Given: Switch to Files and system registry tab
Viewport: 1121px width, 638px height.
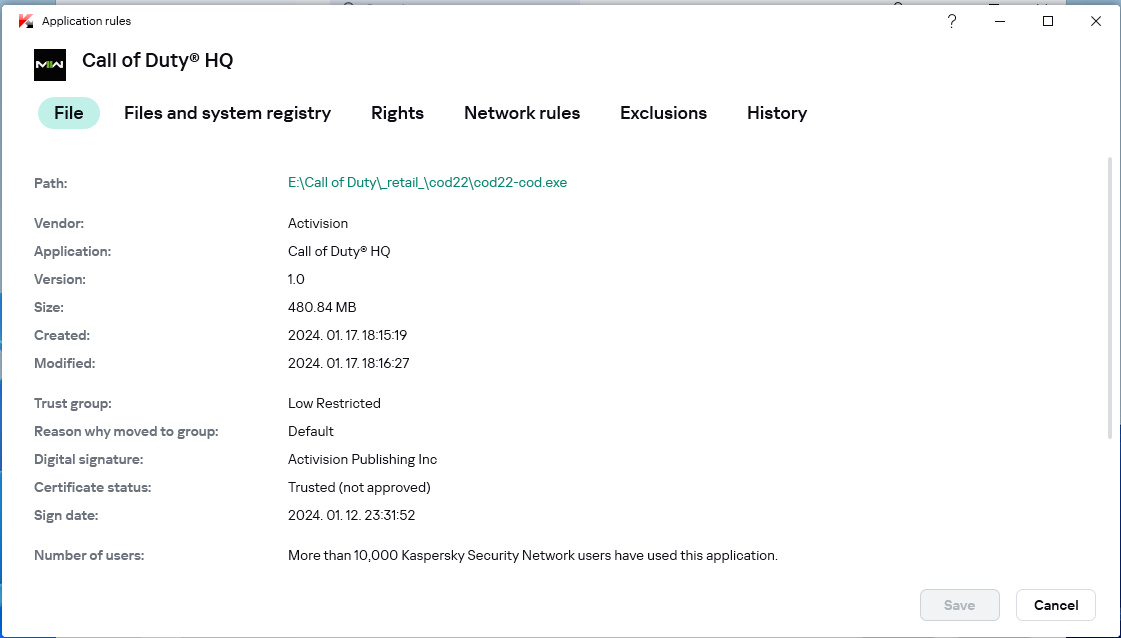Looking at the screenshot, I should click(x=227, y=113).
